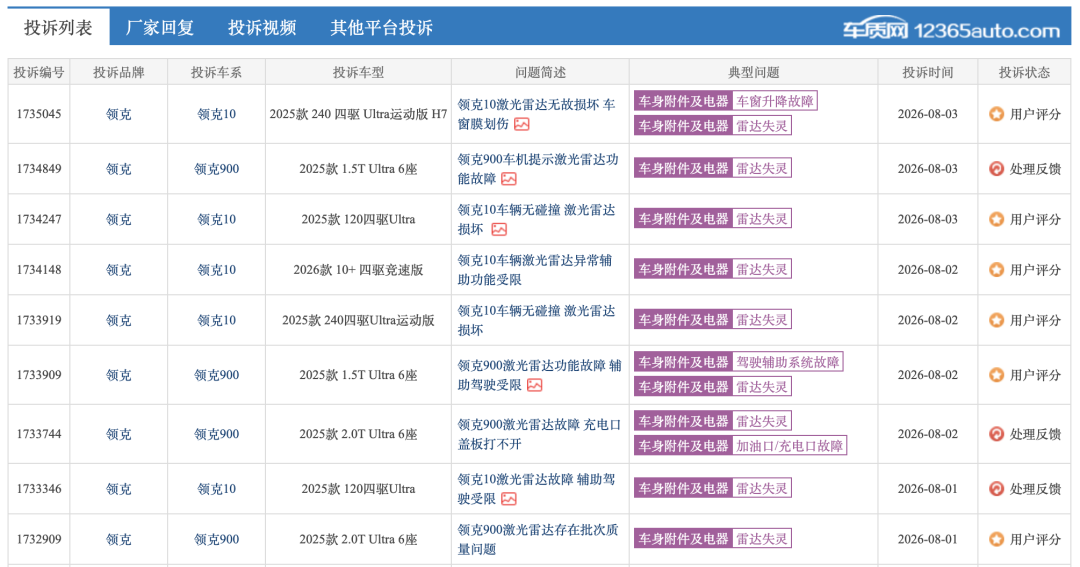
Task: Open complaint 领克900激光雷达故障 充电口盖板打不开
Action: tap(539, 434)
